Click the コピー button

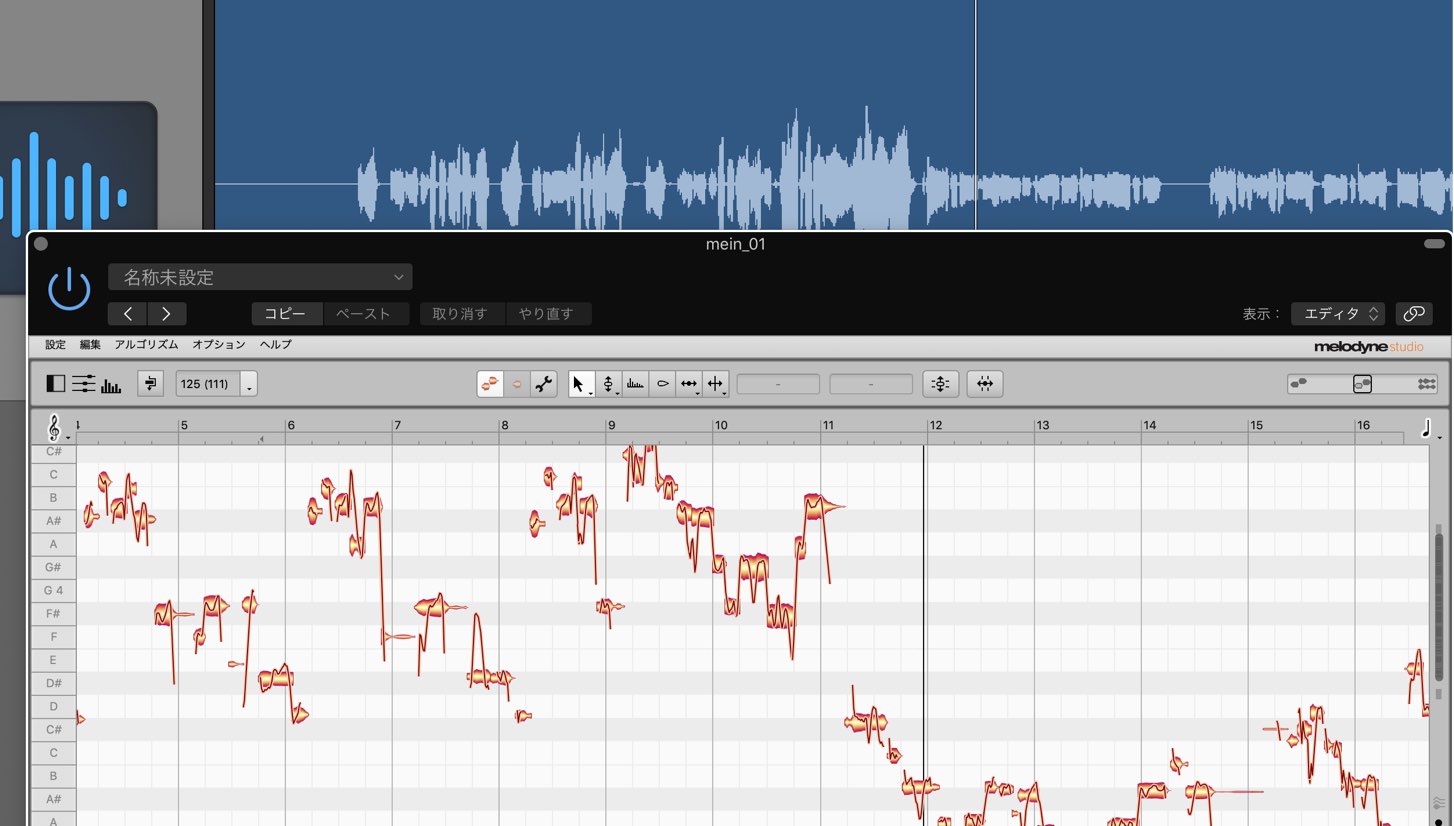pyautogui.click(x=286, y=314)
